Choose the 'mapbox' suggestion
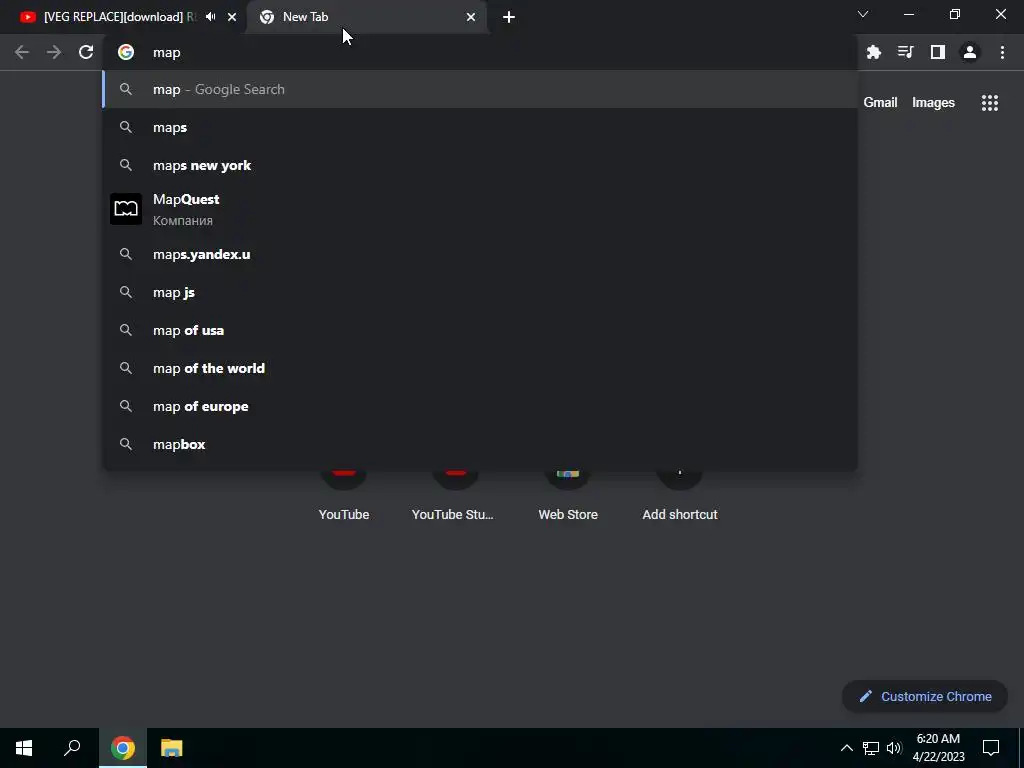 point(480,444)
